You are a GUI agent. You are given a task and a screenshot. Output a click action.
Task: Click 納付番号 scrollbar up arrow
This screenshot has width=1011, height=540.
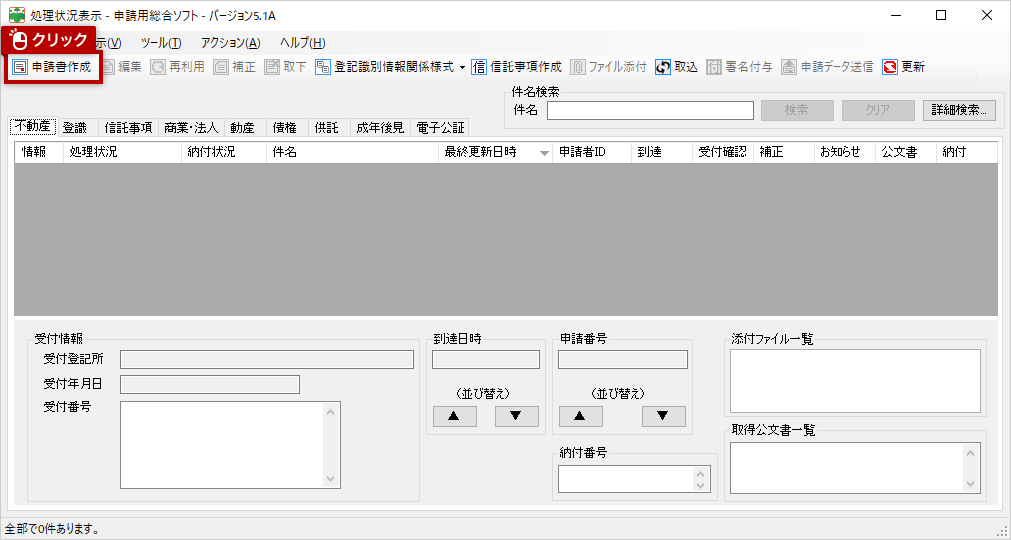(701, 473)
